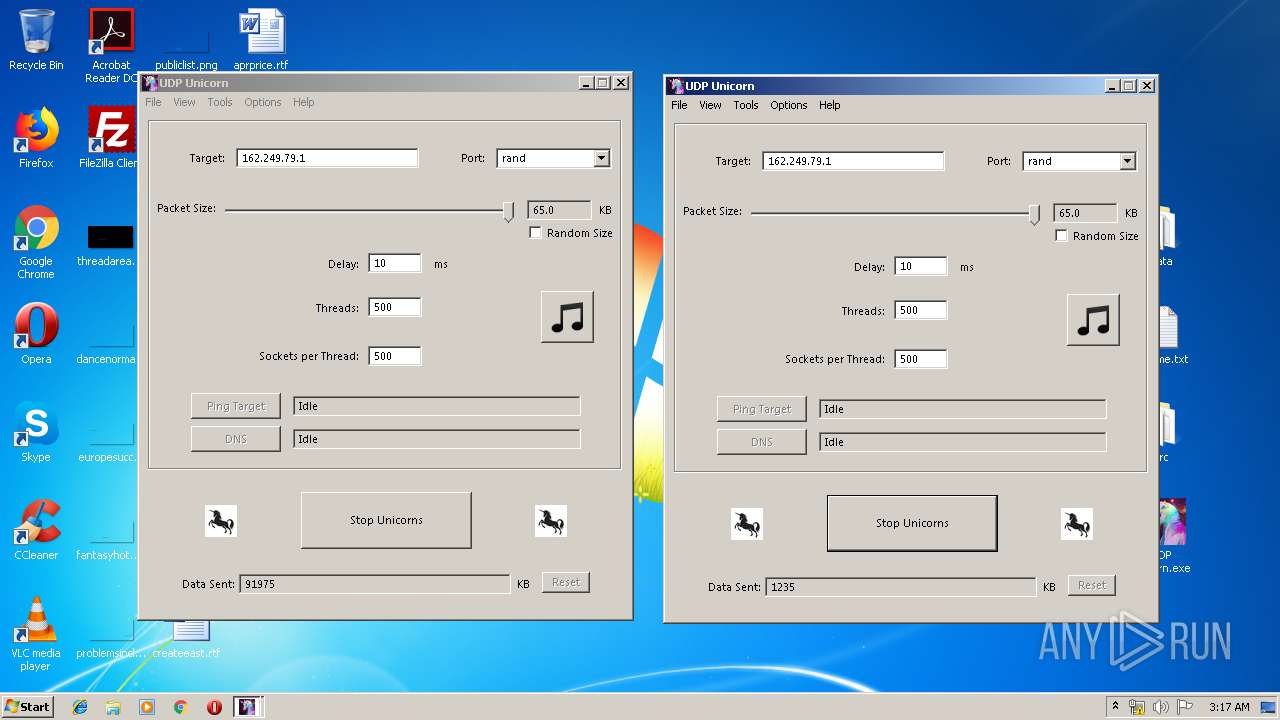Click Target field in left window

point(327,158)
